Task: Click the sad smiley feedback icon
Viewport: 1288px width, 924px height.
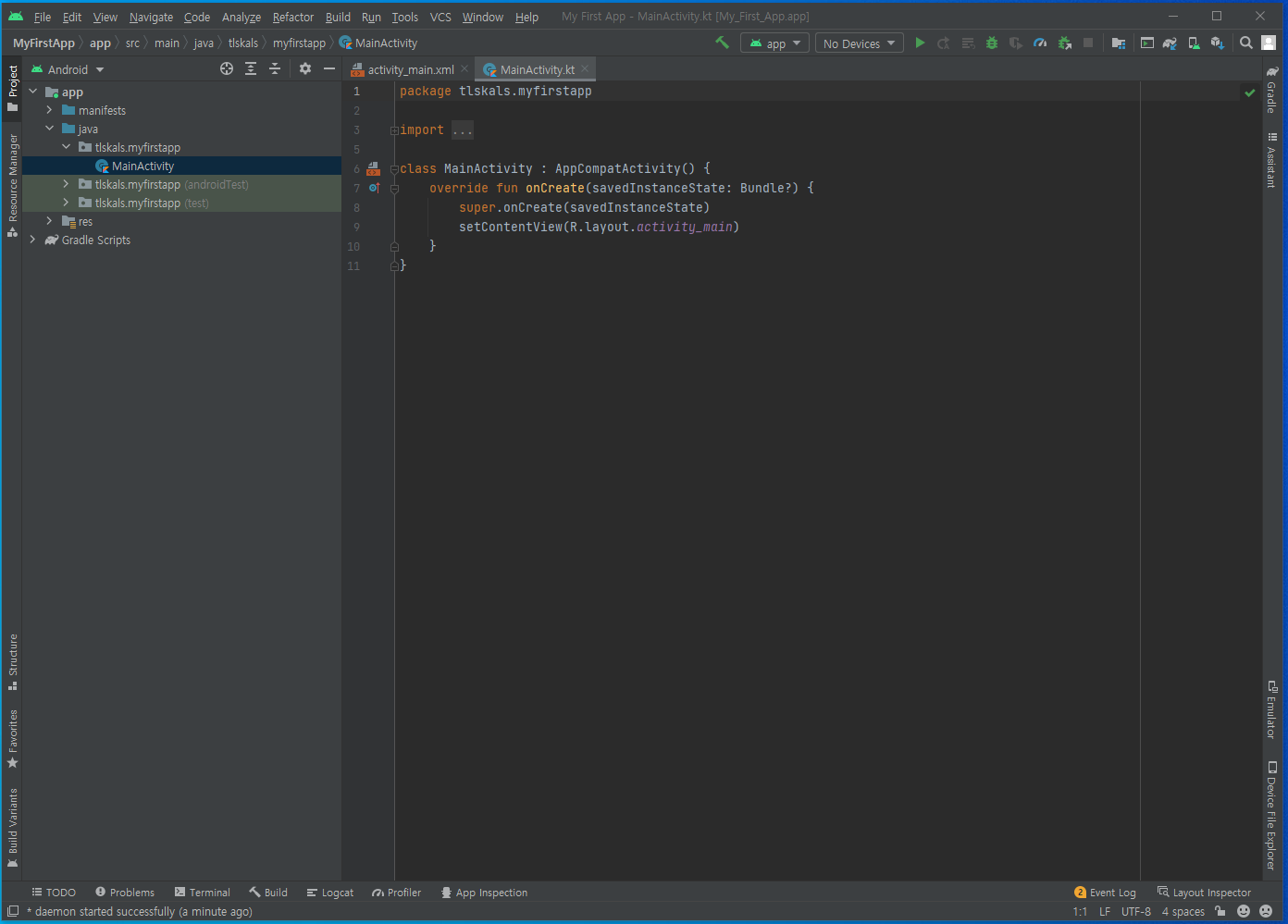Action: pos(1266,911)
